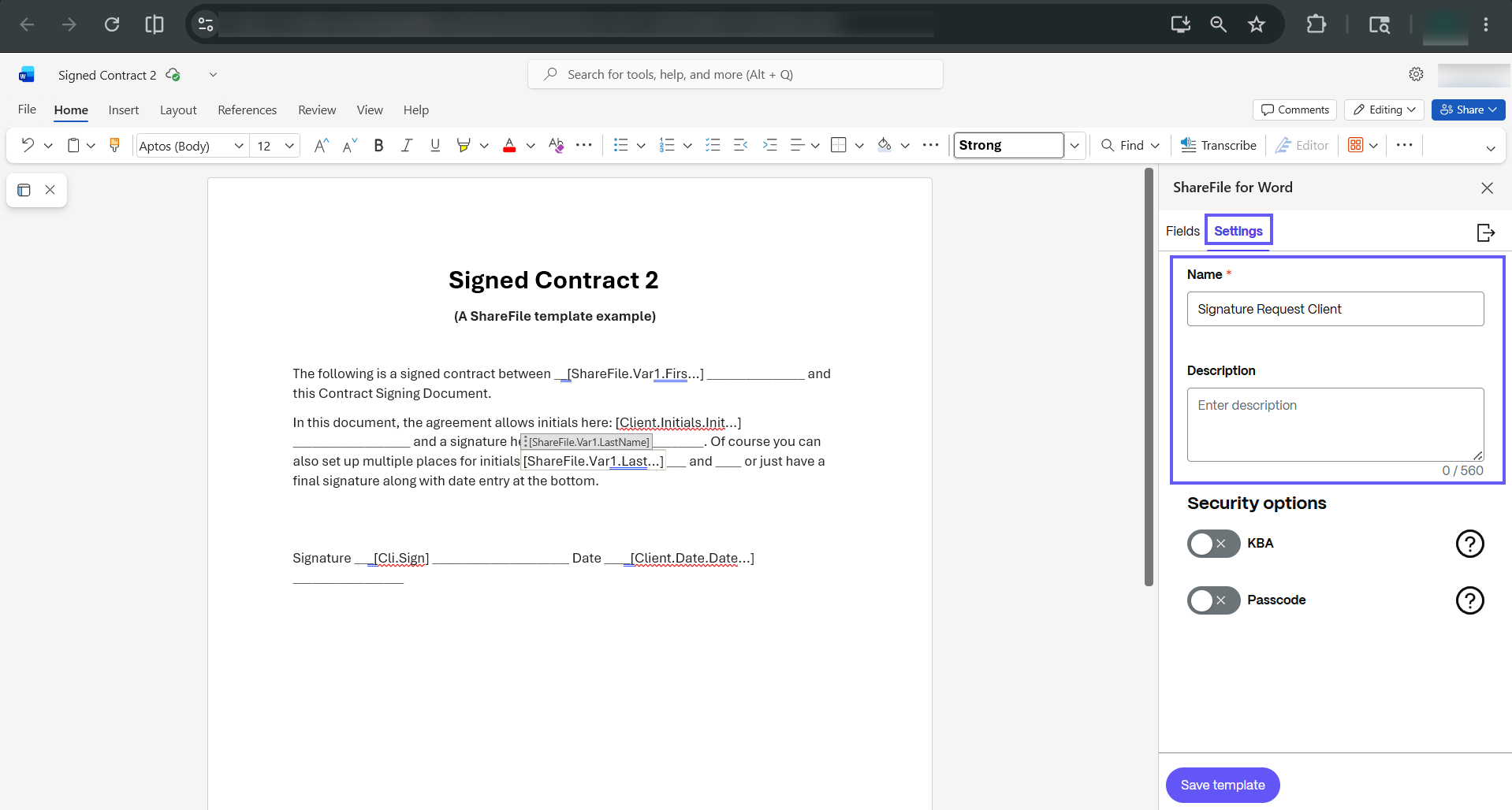This screenshot has width=1512, height=810.
Task: Switch to the References ribbon tab
Action: click(x=248, y=110)
